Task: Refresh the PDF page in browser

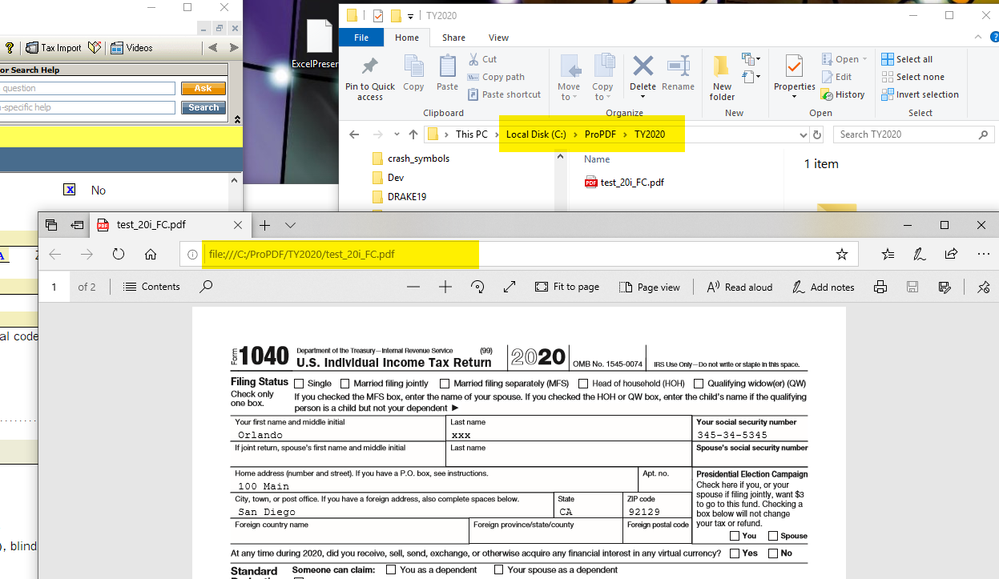Action: click(118, 255)
